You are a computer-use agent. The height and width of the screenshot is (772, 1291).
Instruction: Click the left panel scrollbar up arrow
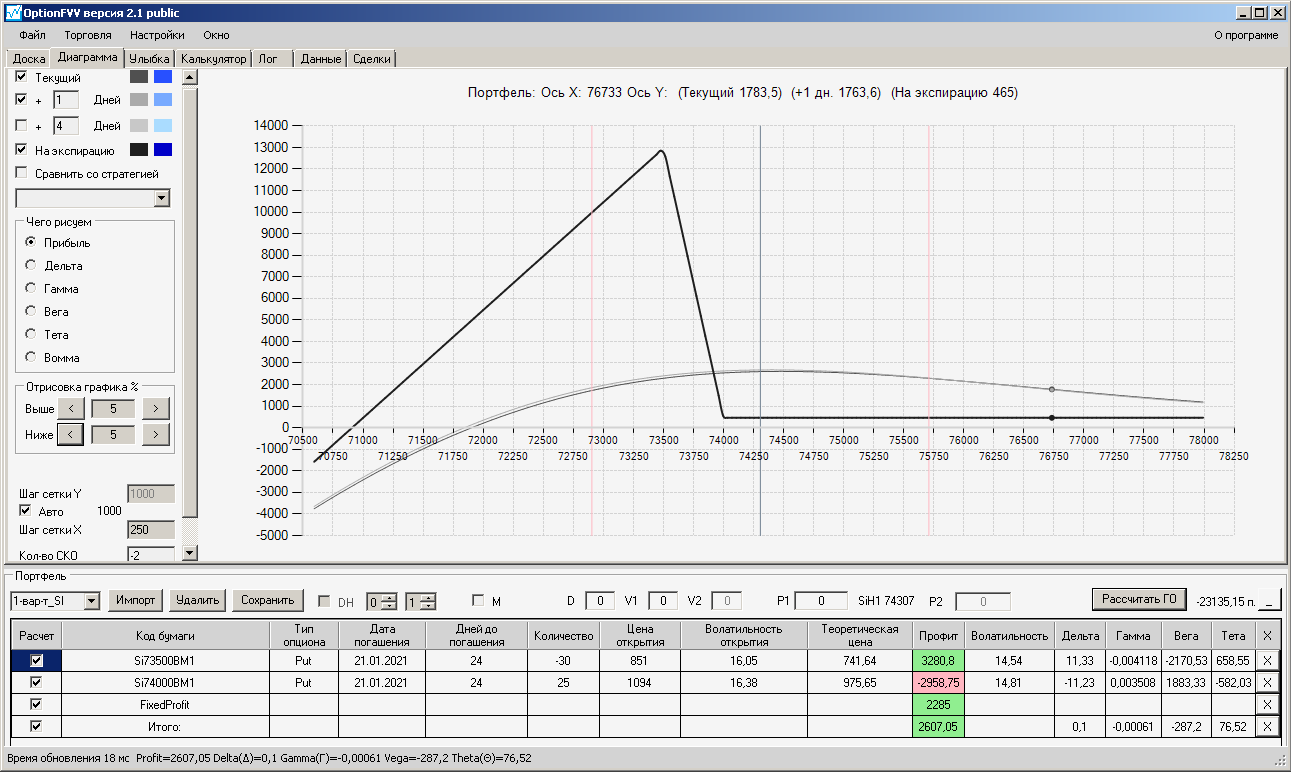[x=190, y=76]
